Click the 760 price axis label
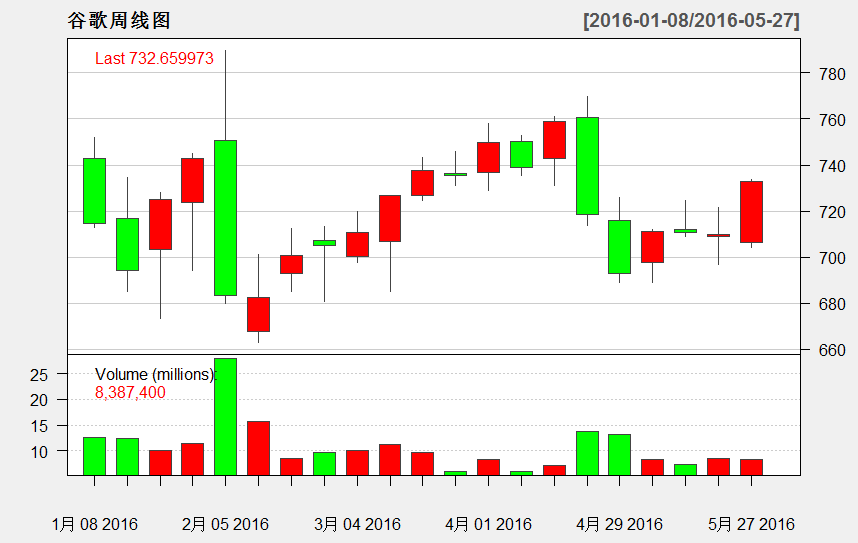The image size is (858, 543). tap(832, 120)
